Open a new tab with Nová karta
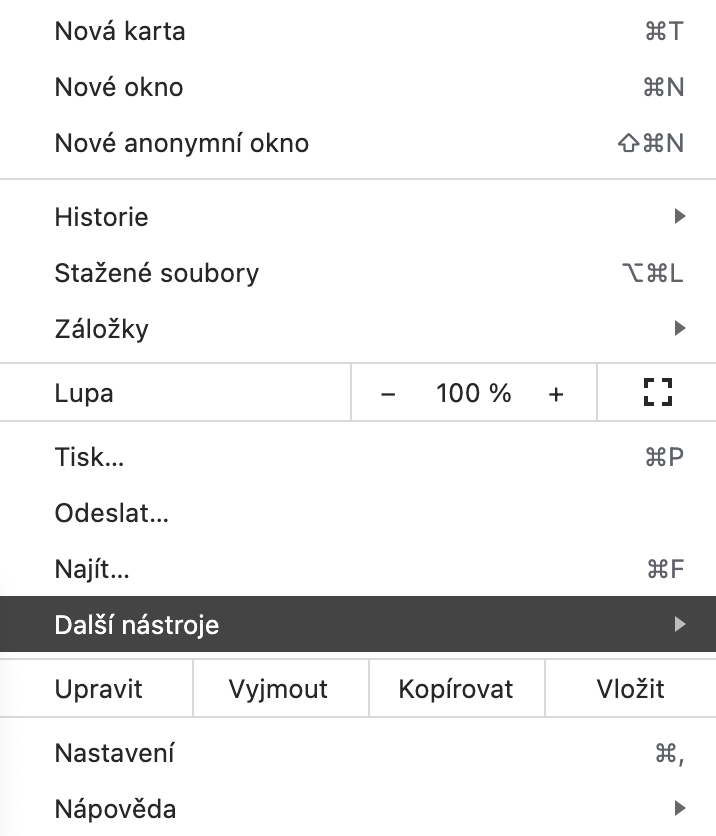The image size is (716, 836). tap(120, 31)
